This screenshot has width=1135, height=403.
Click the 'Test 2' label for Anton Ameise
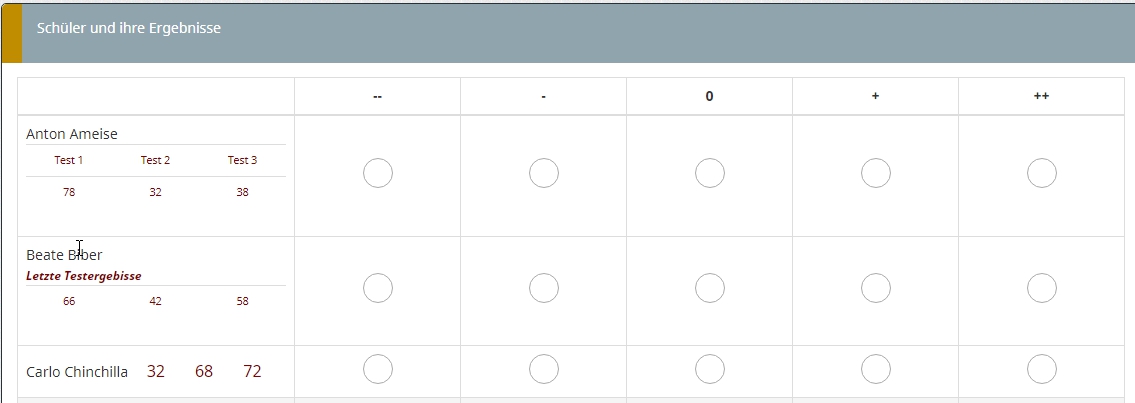coord(155,160)
